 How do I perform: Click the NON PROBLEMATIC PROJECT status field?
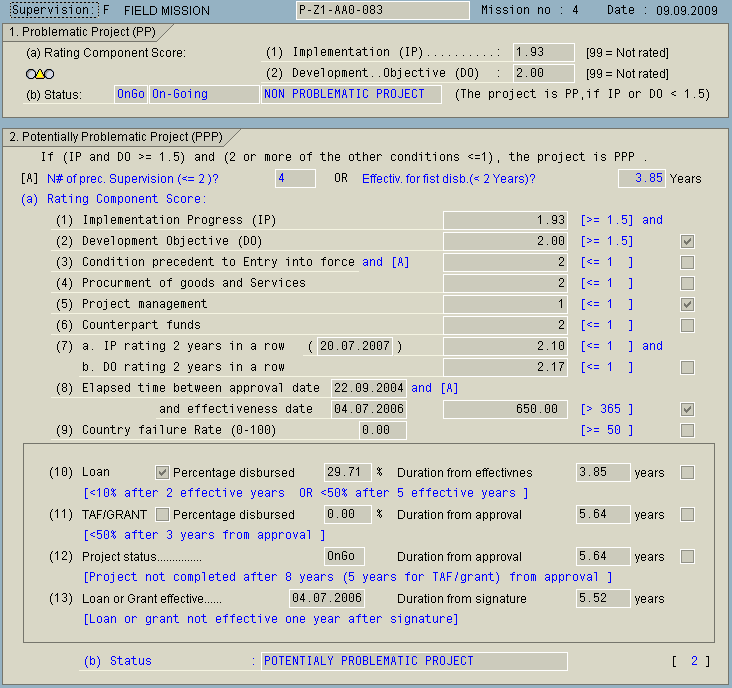tap(351, 94)
